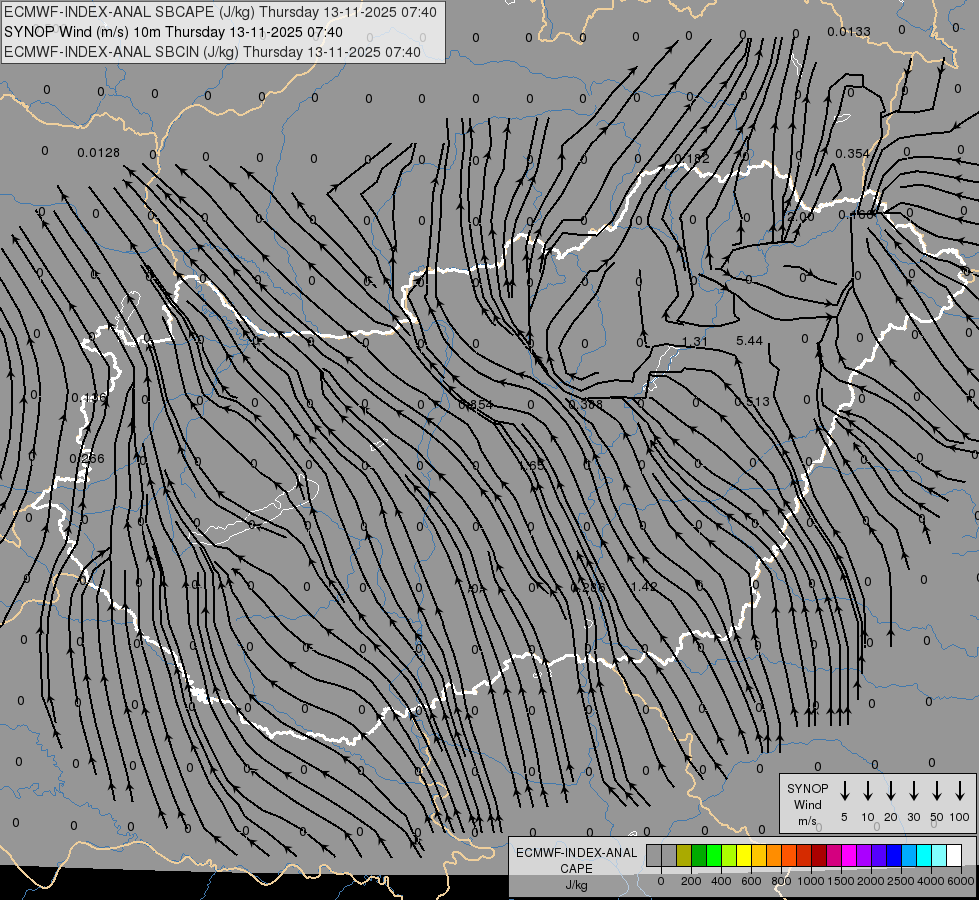Click the 2500 tick on CAPE scale

[901, 881]
